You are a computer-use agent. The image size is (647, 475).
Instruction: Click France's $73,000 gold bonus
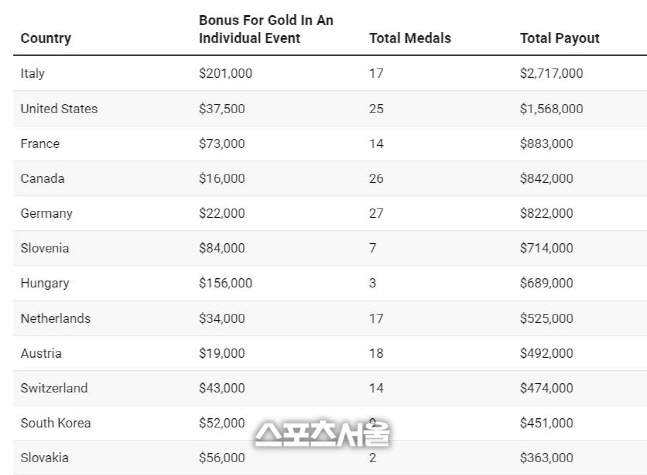tap(222, 143)
